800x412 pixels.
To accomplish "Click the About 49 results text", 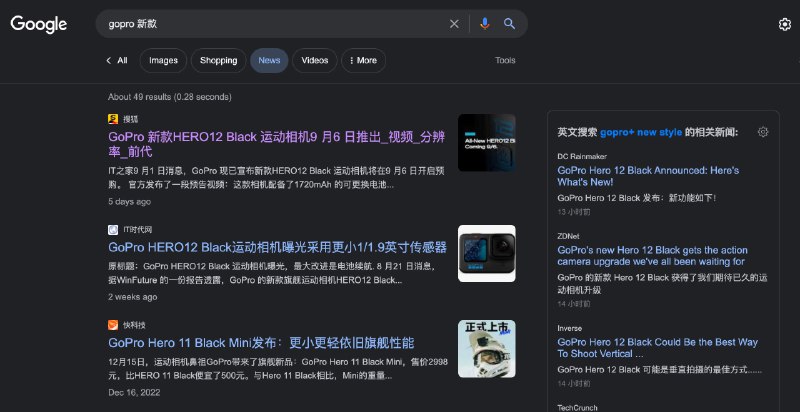I will pos(169,97).
